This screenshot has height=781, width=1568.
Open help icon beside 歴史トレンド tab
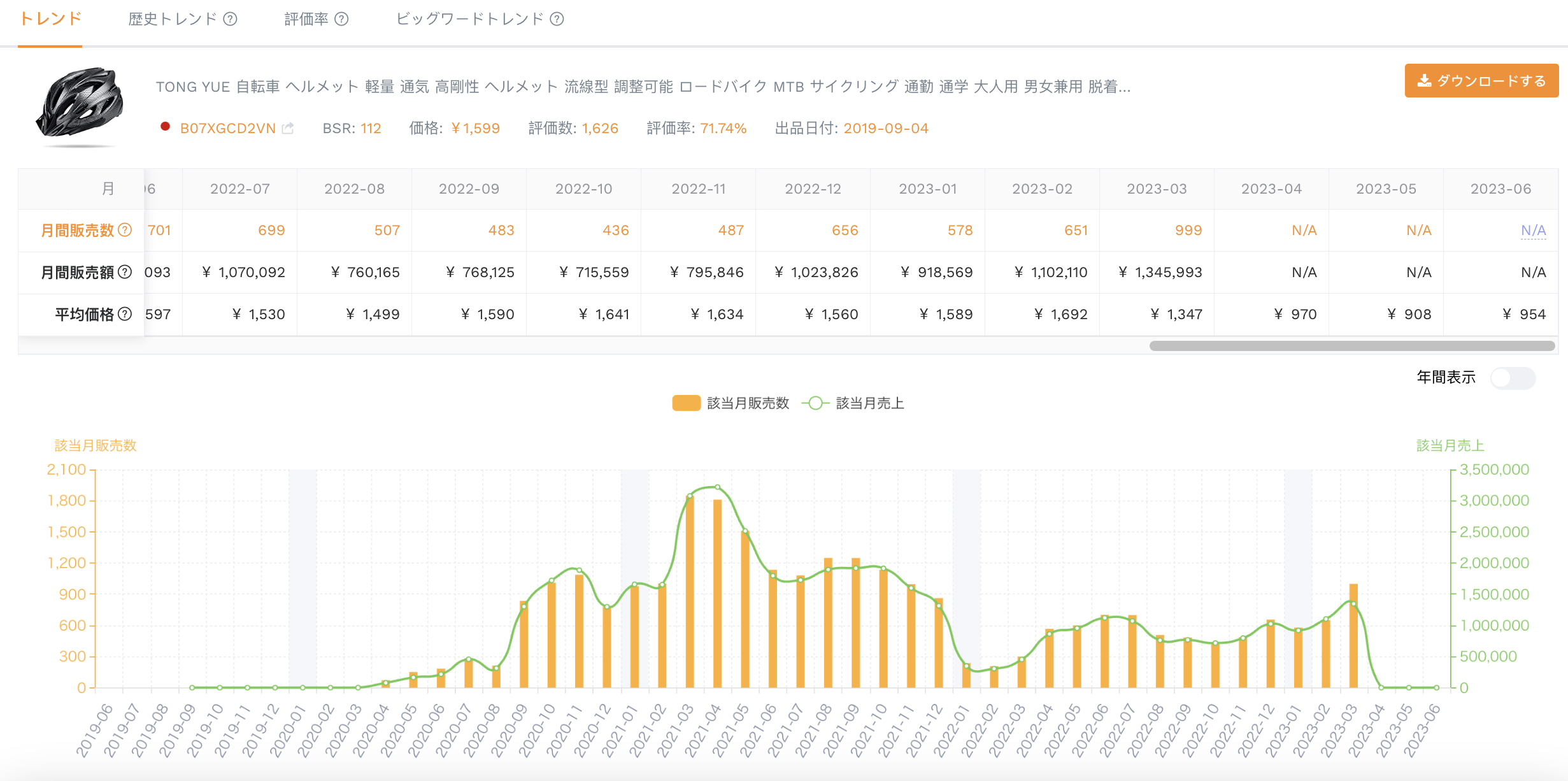pyautogui.click(x=231, y=19)
